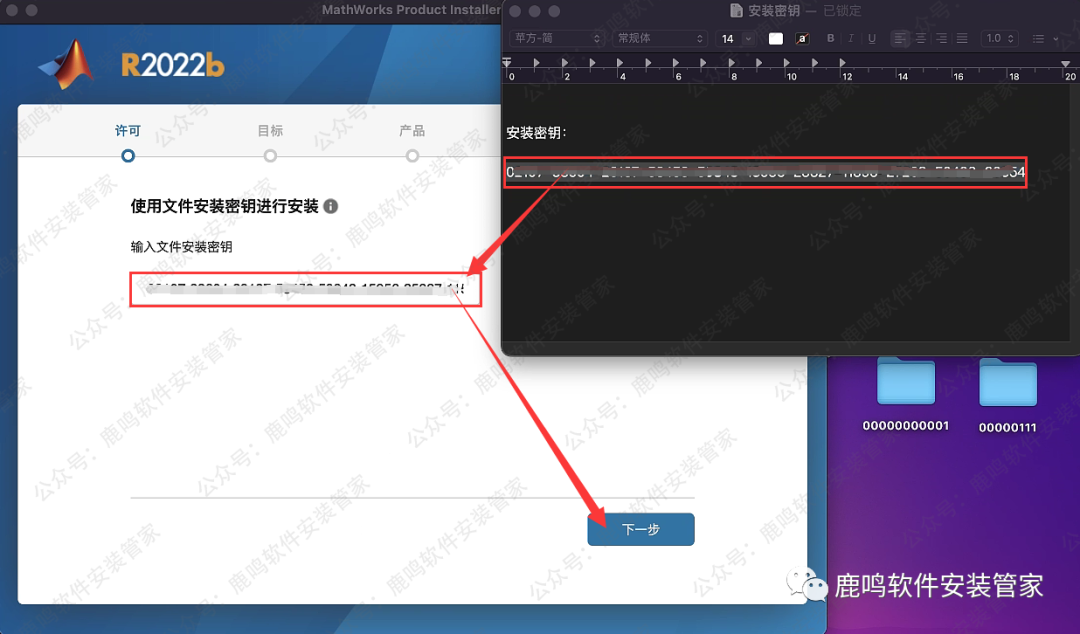
Task: Open the list style icon at toolbar end
Action: click(1040, 38)
